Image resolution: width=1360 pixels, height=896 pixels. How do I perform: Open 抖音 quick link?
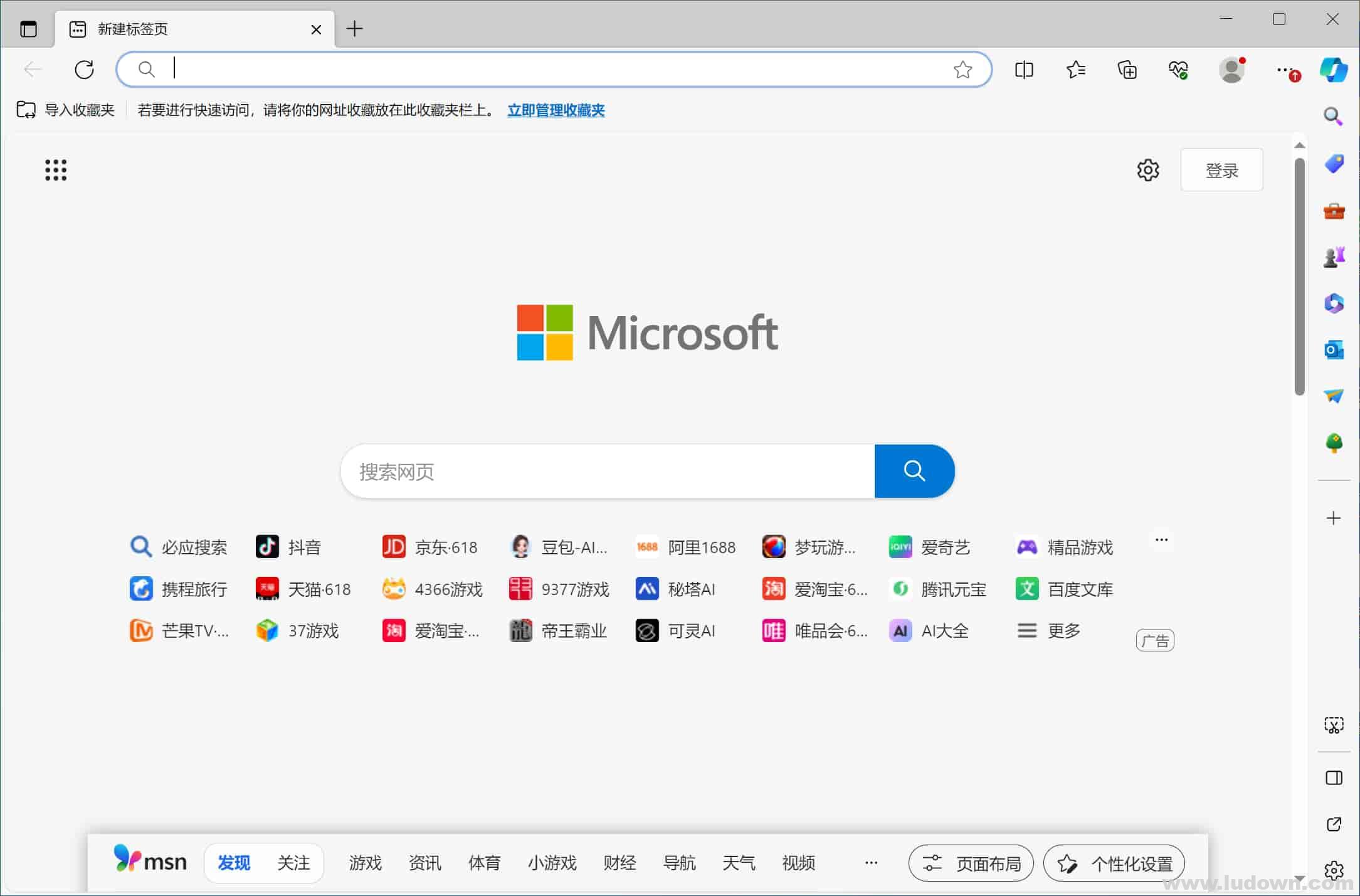point(288,547)
